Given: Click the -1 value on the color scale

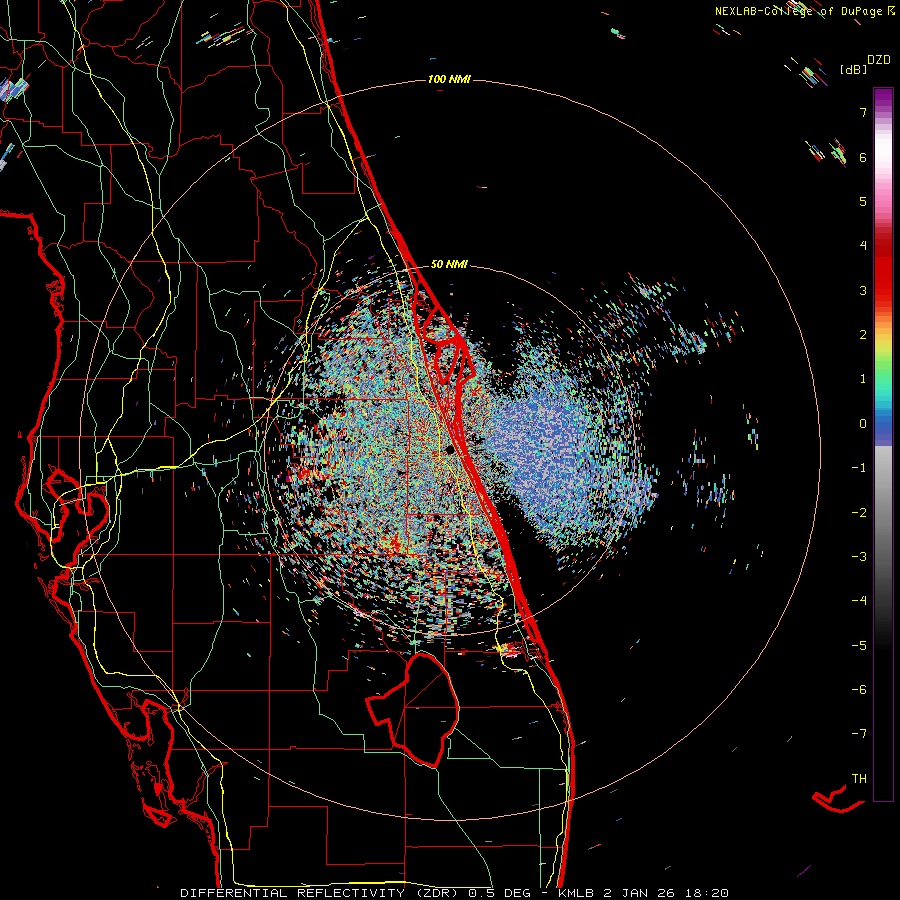Looking at the screenshot, I should point(859,468).
